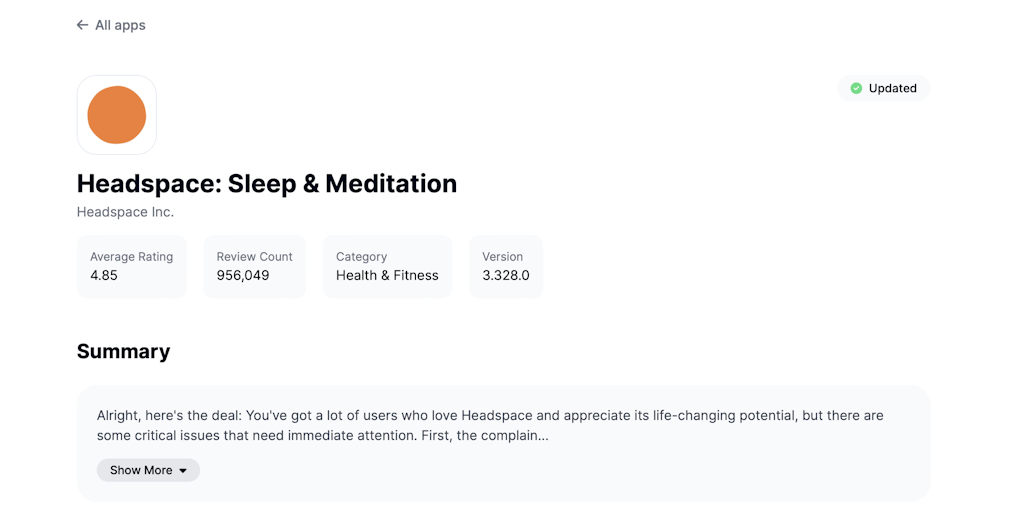Click the orange Headspace app icon
The width and height of the screenshot is (1024, 512).
coord(117,115)
